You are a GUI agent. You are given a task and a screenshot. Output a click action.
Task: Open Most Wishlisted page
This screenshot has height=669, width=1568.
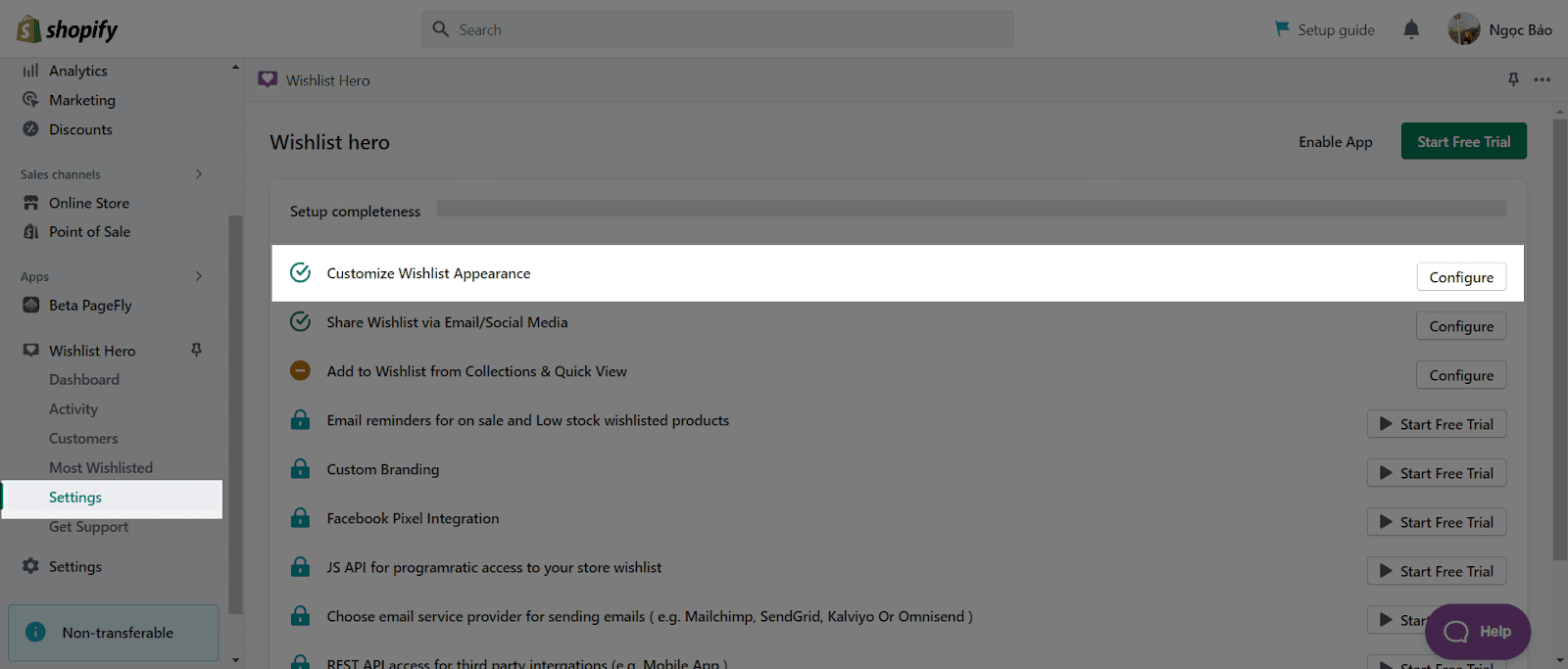[101, 467]
